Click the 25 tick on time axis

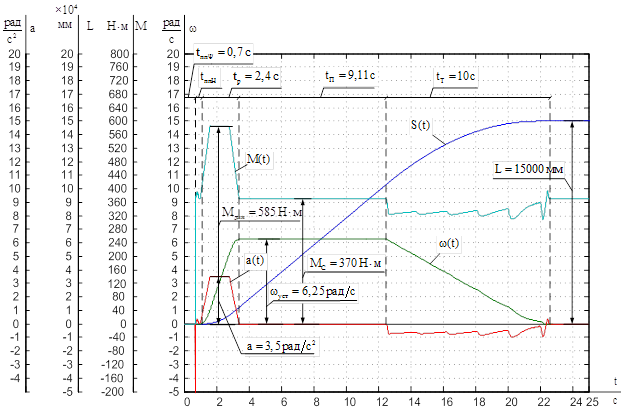tap(590, 399)
